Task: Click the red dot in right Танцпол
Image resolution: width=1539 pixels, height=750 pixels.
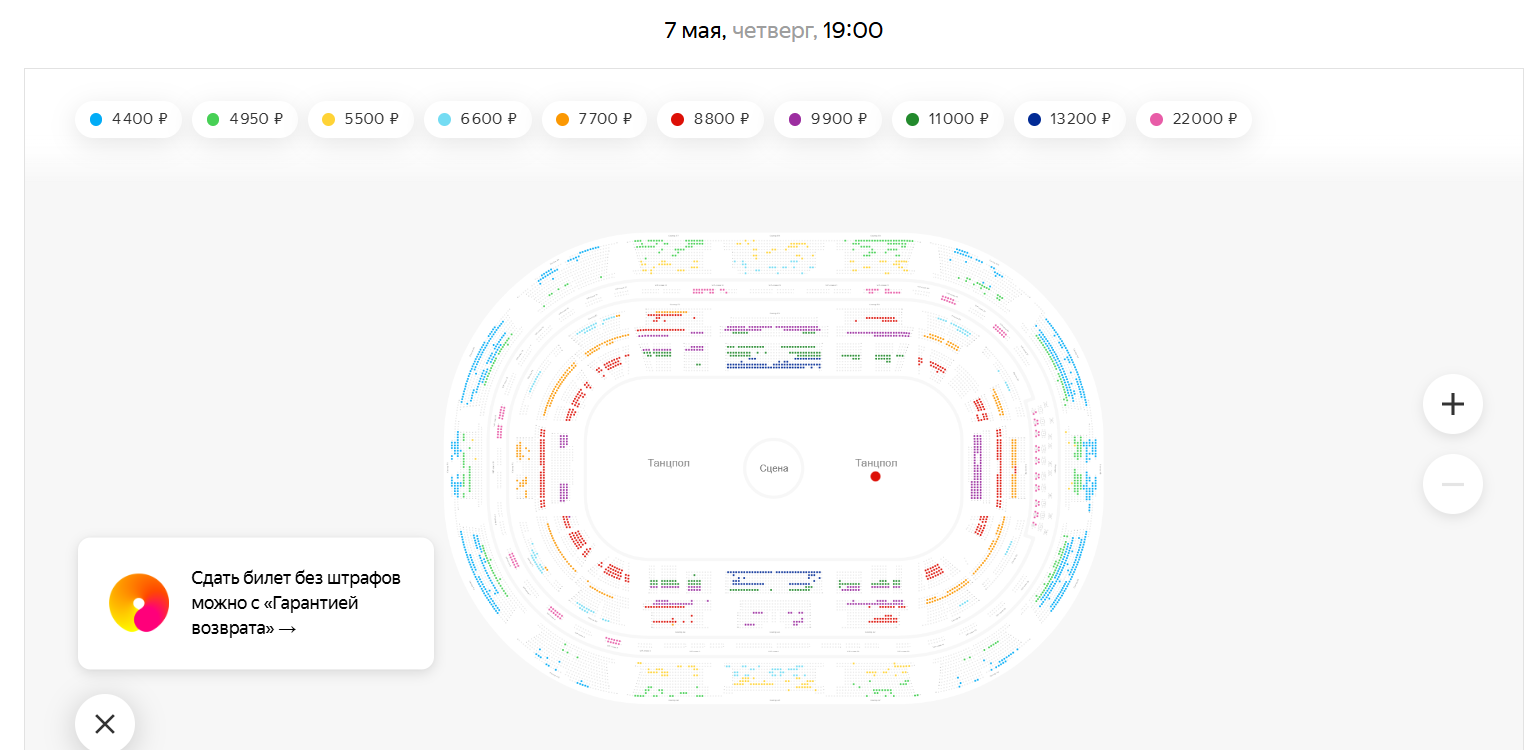Action: point(875,477)
